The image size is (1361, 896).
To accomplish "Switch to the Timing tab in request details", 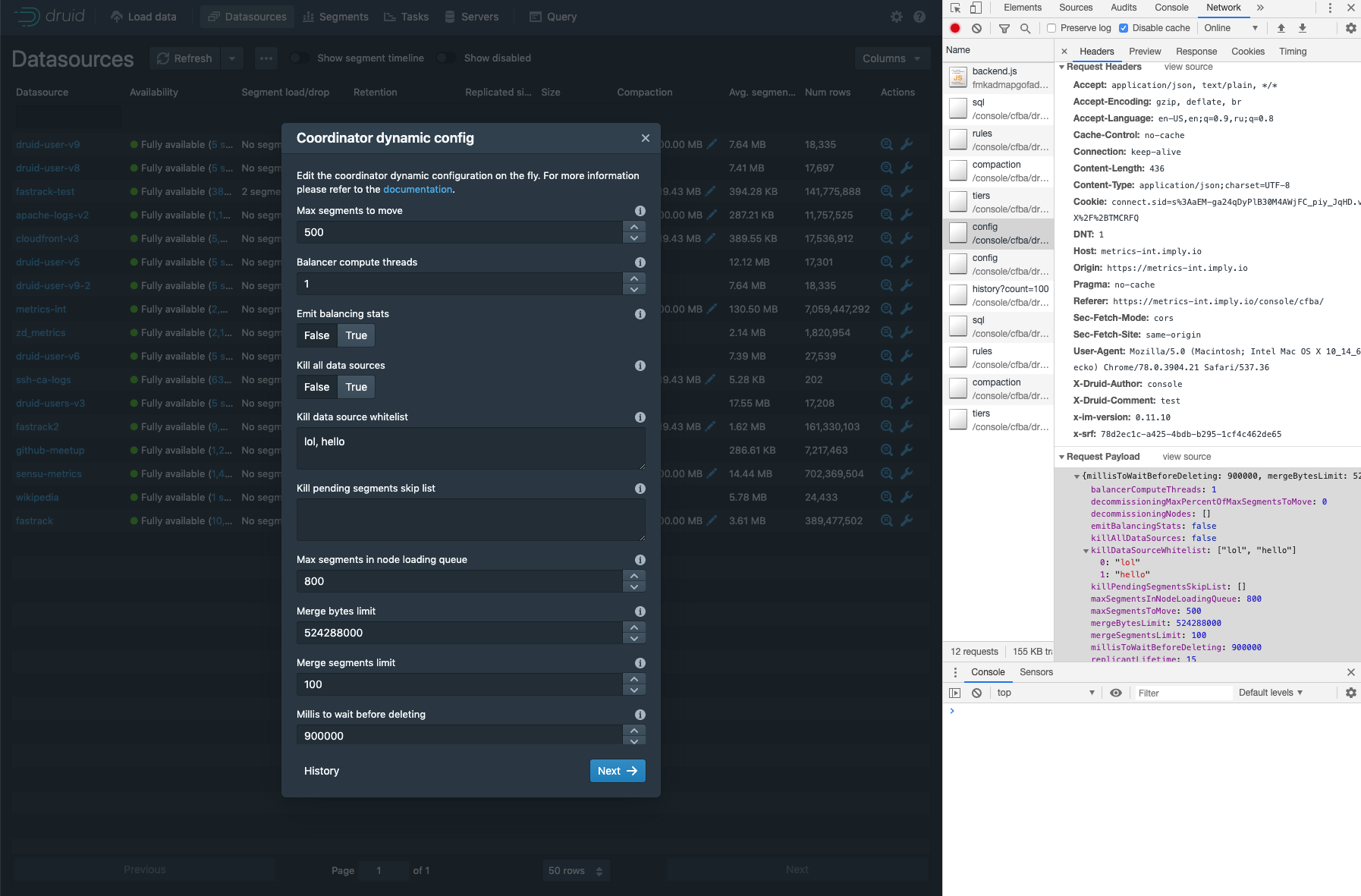I will (1293, 52).
